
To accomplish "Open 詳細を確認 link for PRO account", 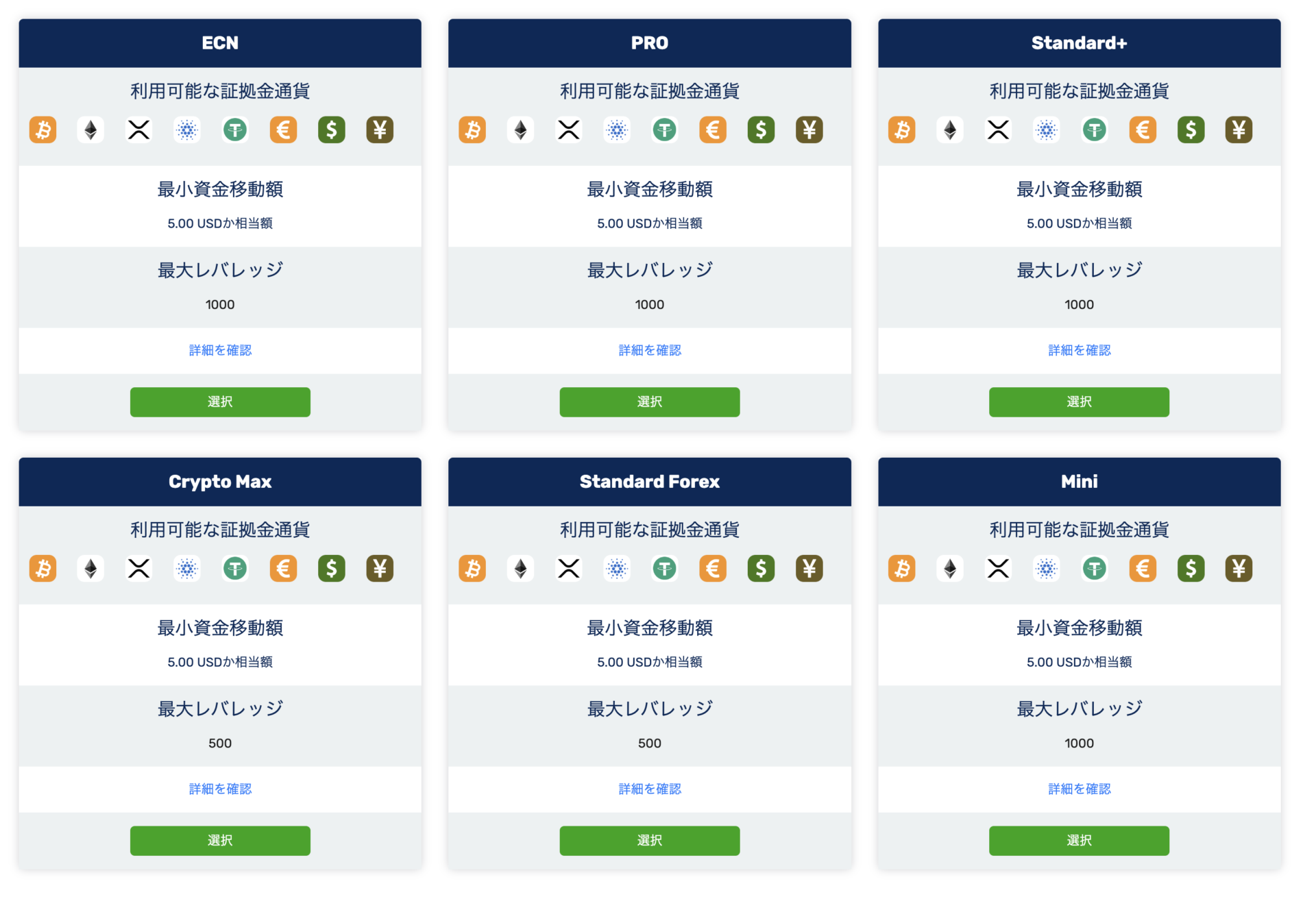I will [x=650, y=350].
